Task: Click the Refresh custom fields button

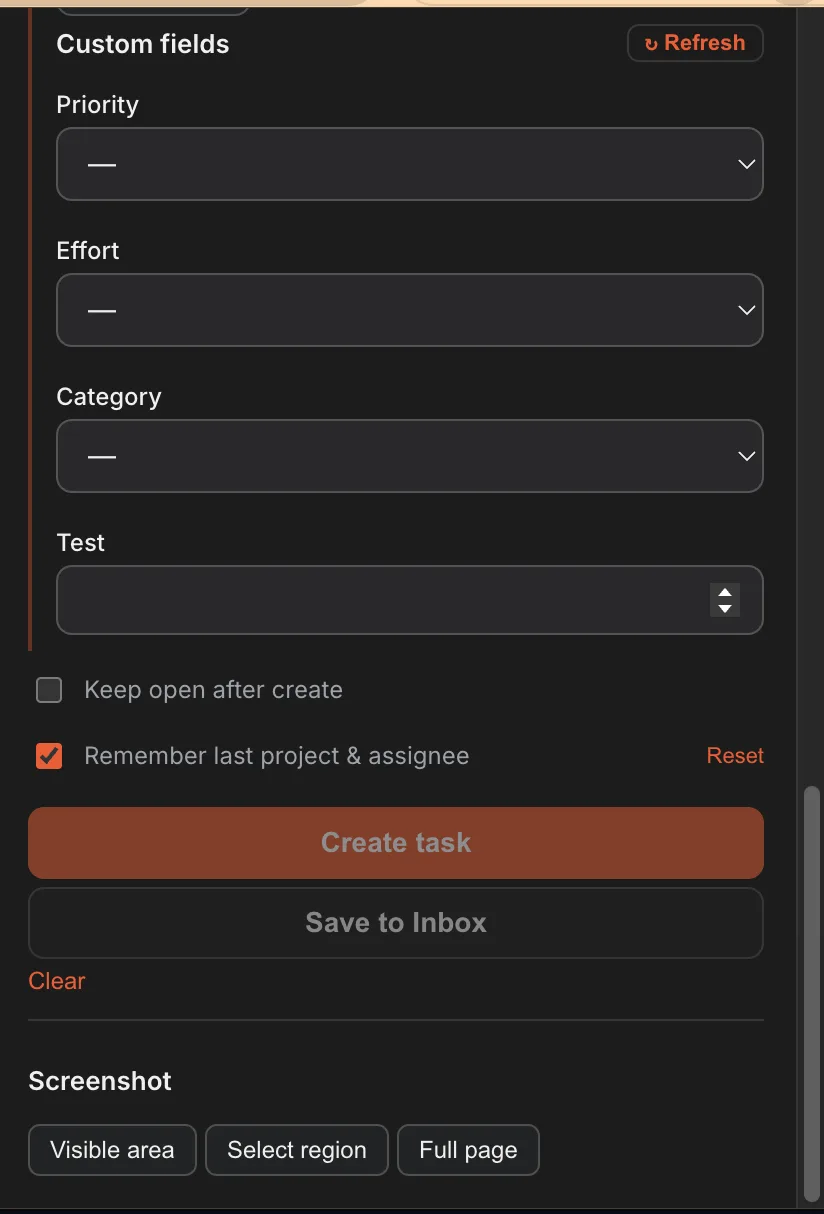Action: point(695,43)
